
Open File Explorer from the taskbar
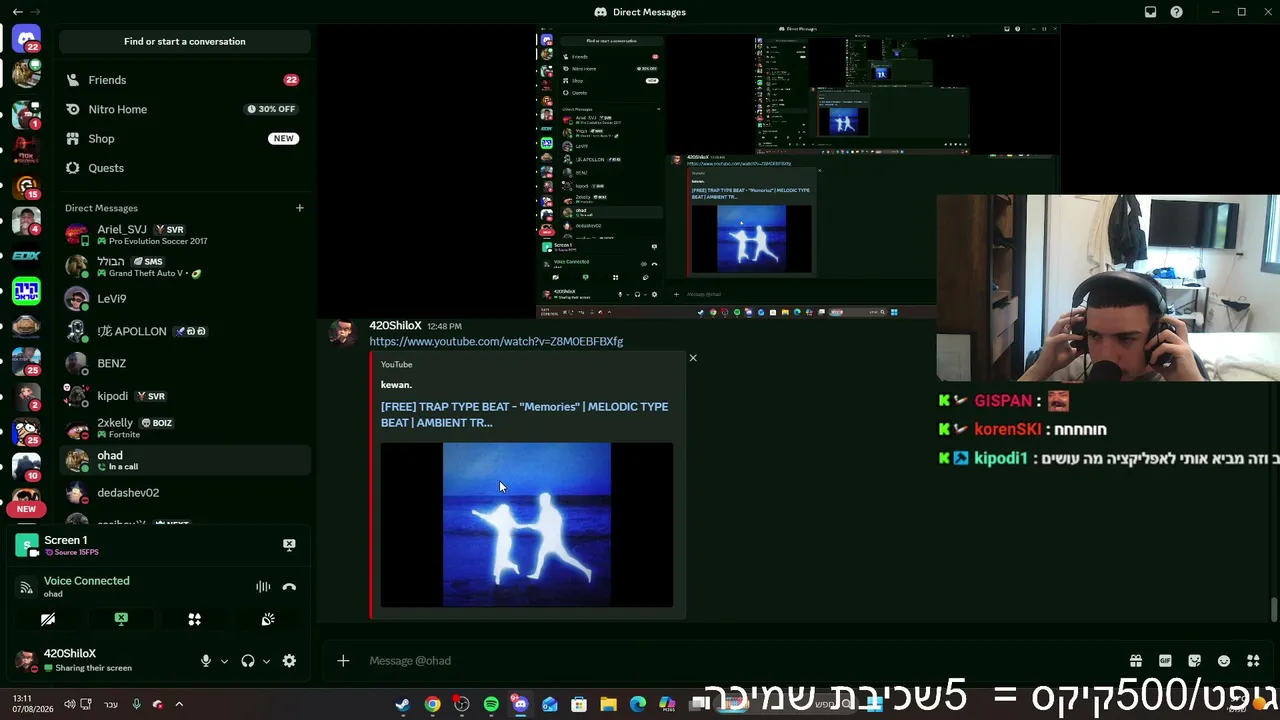(608, 705)
